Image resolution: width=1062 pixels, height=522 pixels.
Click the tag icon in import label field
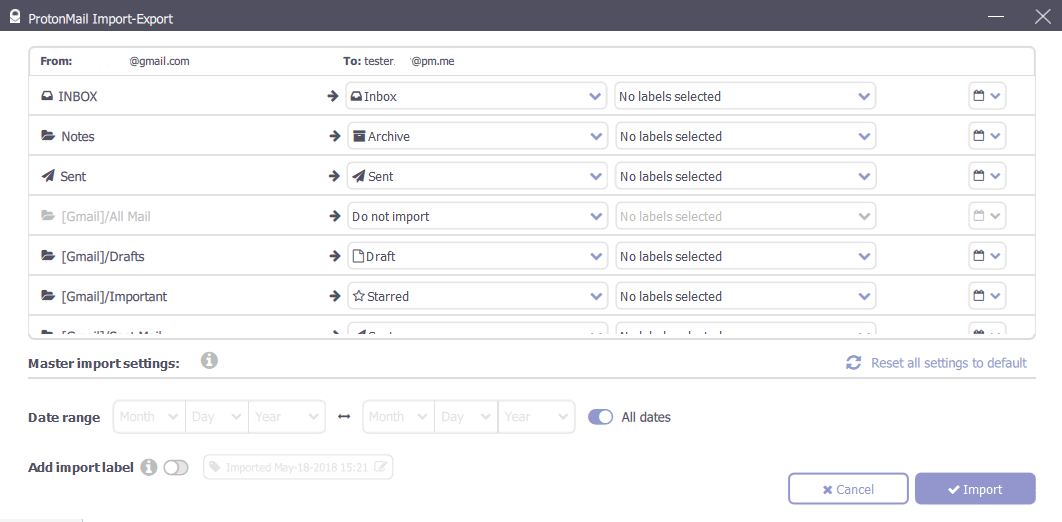coord(215,467)
